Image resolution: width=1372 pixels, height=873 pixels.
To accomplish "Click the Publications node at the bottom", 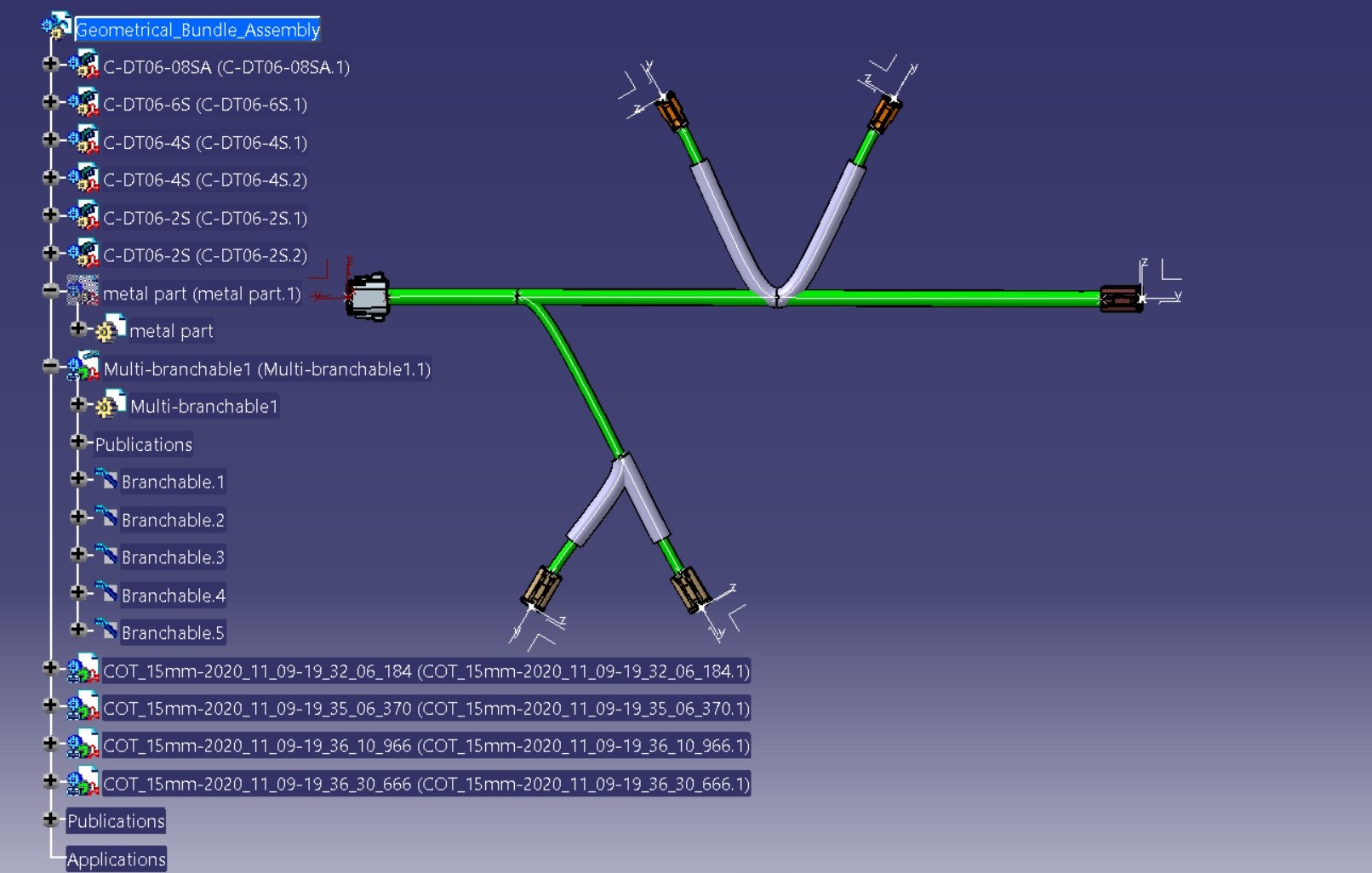I will point(115,820).
